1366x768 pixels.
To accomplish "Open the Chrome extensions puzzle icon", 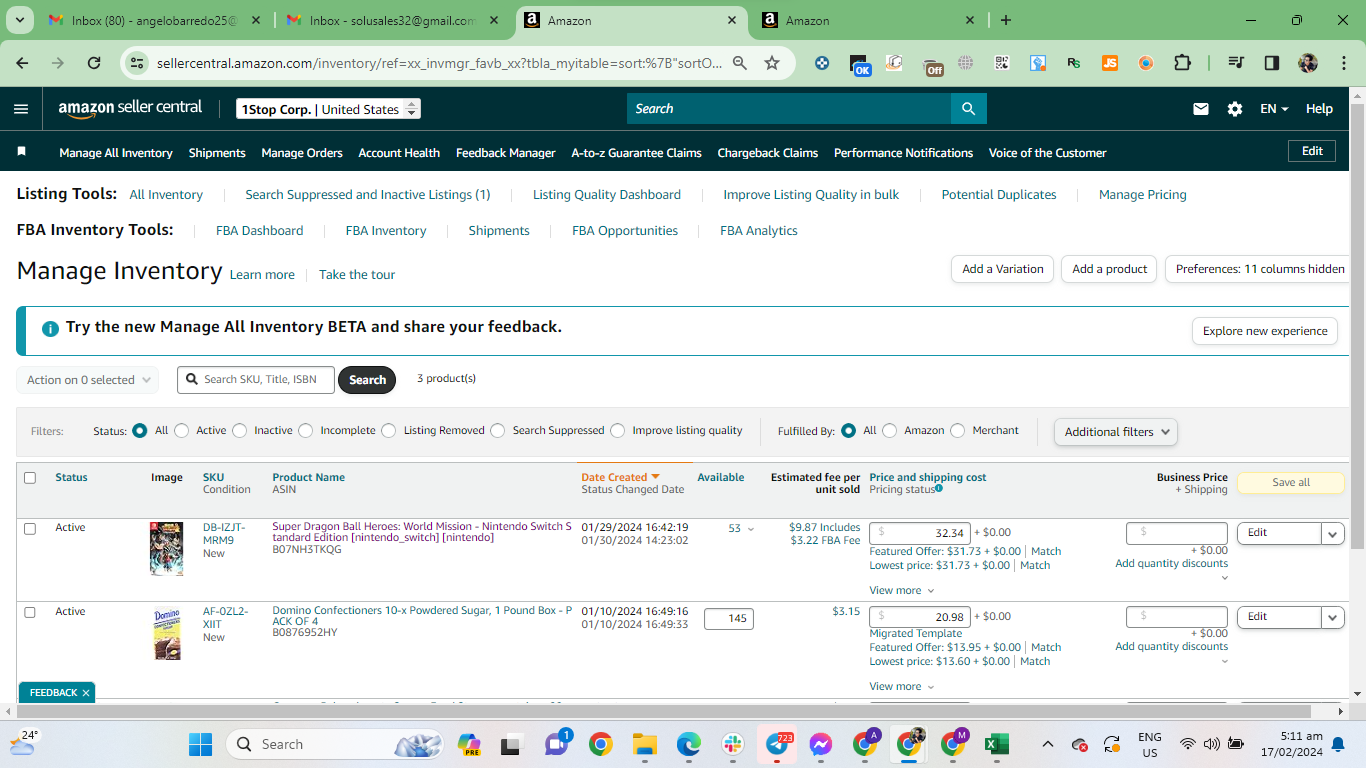I will point(1182,63).
